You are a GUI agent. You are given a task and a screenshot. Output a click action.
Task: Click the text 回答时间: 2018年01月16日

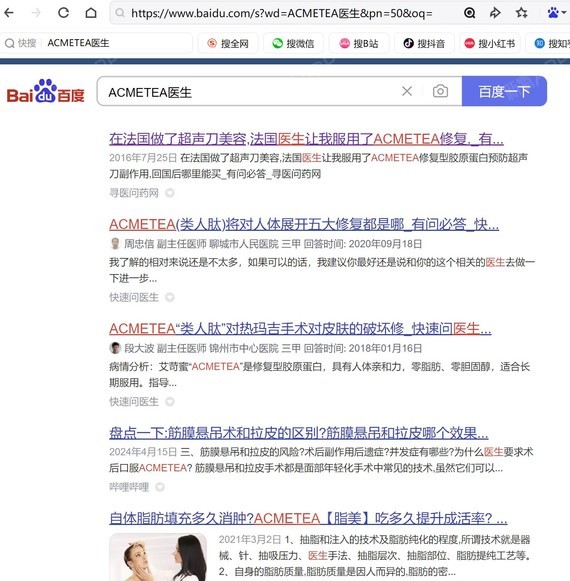click(x=363, y=348)
